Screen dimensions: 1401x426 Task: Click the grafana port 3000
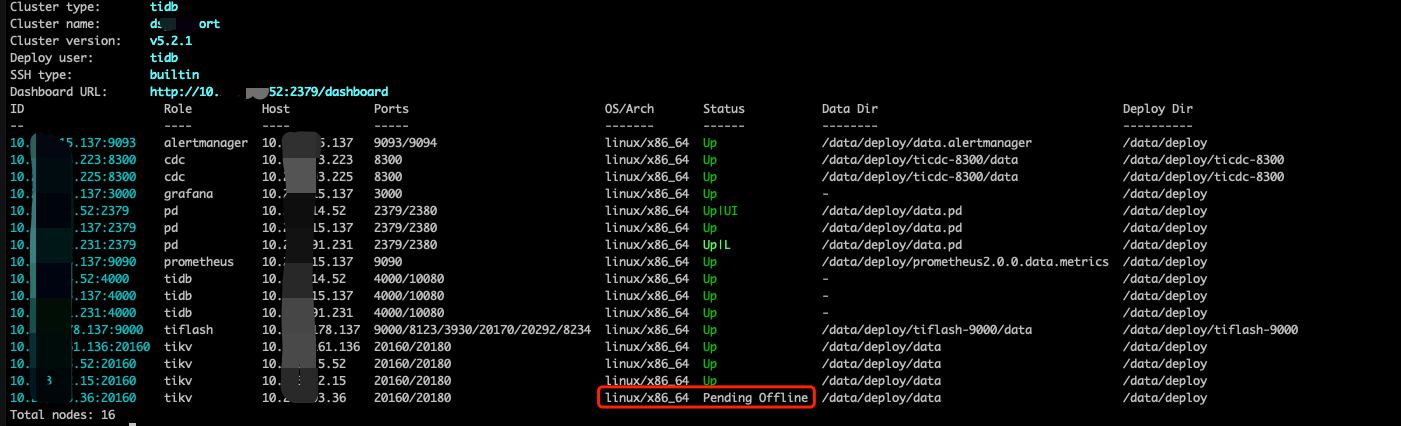[388, 193]
